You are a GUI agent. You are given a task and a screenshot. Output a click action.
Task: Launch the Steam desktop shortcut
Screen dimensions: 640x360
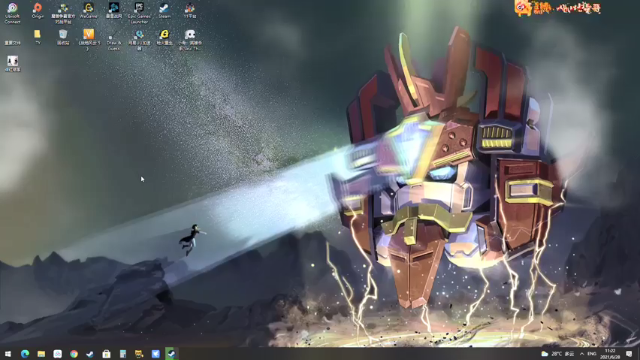(x=164, y=11)
